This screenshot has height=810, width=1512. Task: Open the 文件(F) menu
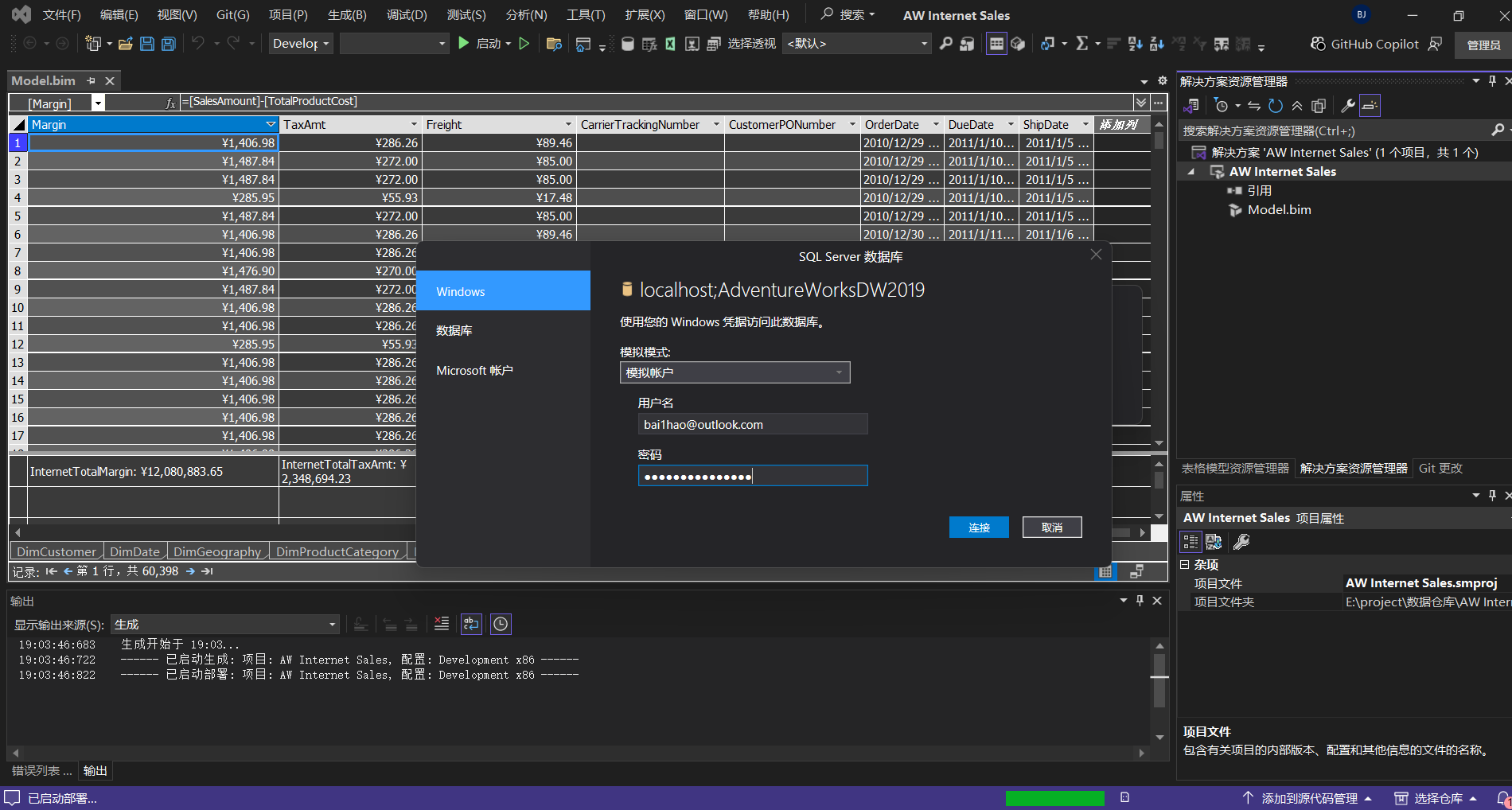point(61,15)
